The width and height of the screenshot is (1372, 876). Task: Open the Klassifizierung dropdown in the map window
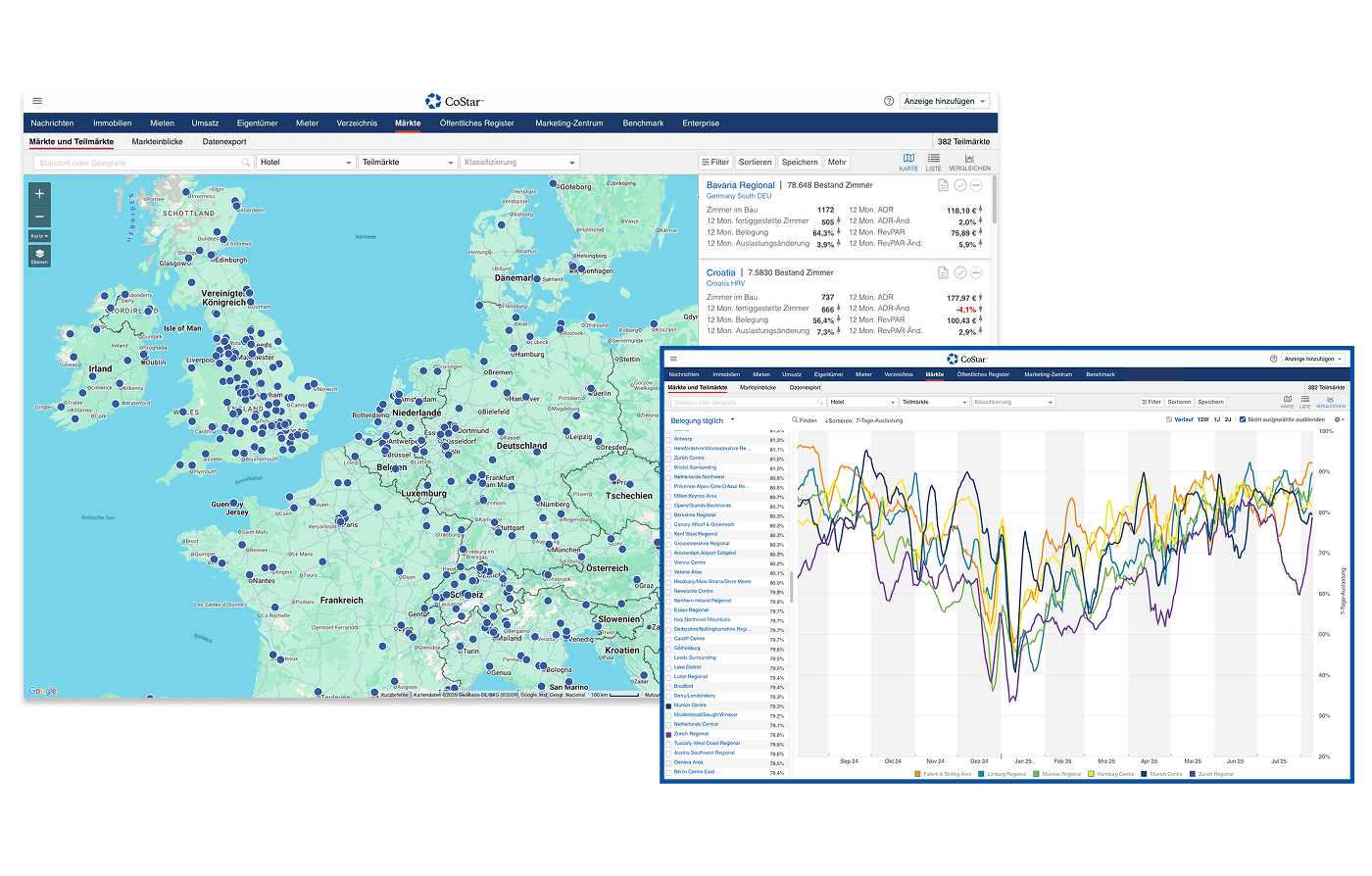click(x=519, y=163)
